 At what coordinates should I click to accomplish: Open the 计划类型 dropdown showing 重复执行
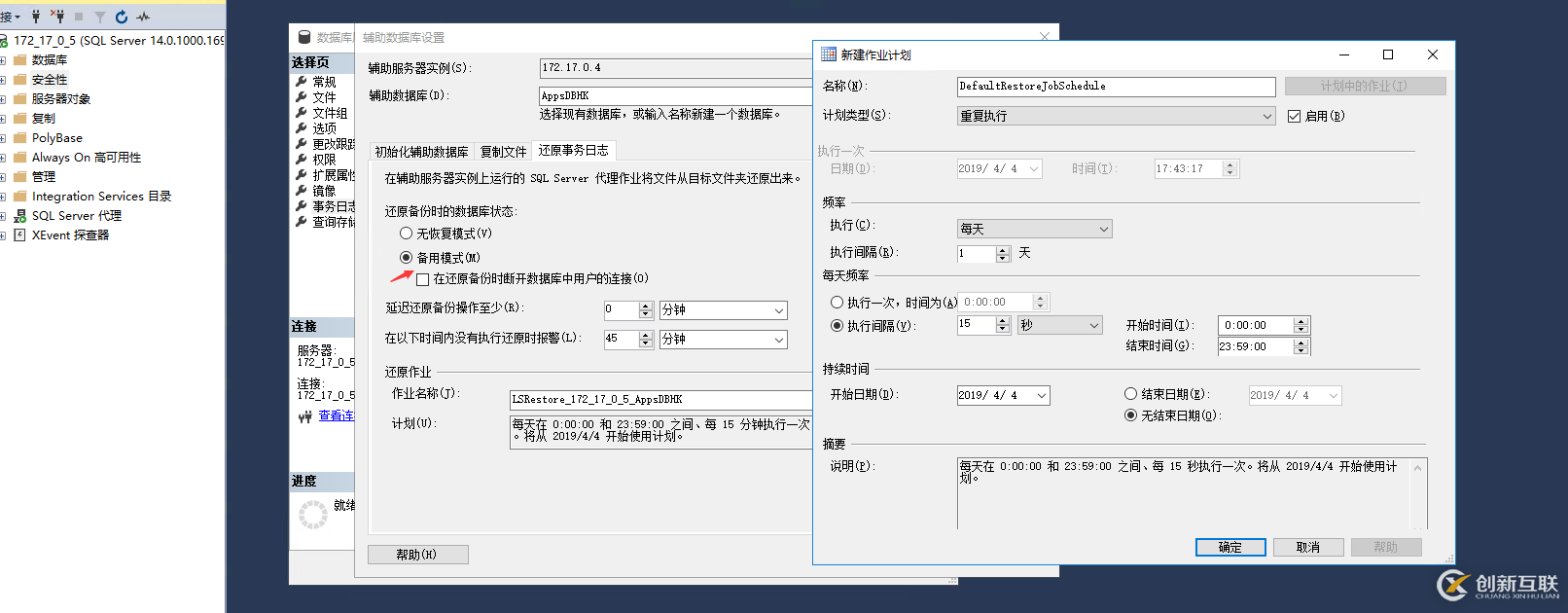point(1116,116)
